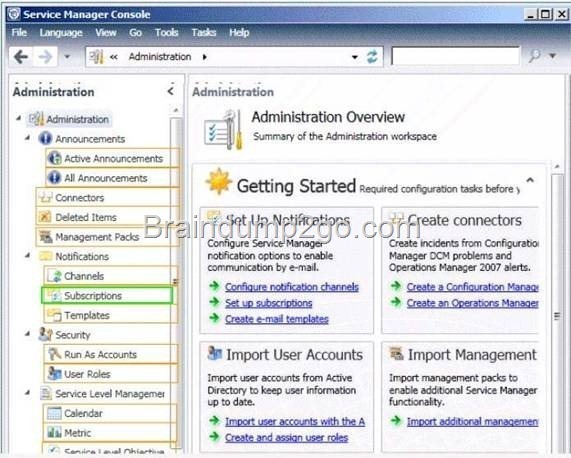Click Configure notification channels link
The image size is (571, 458).
point(292,287)
